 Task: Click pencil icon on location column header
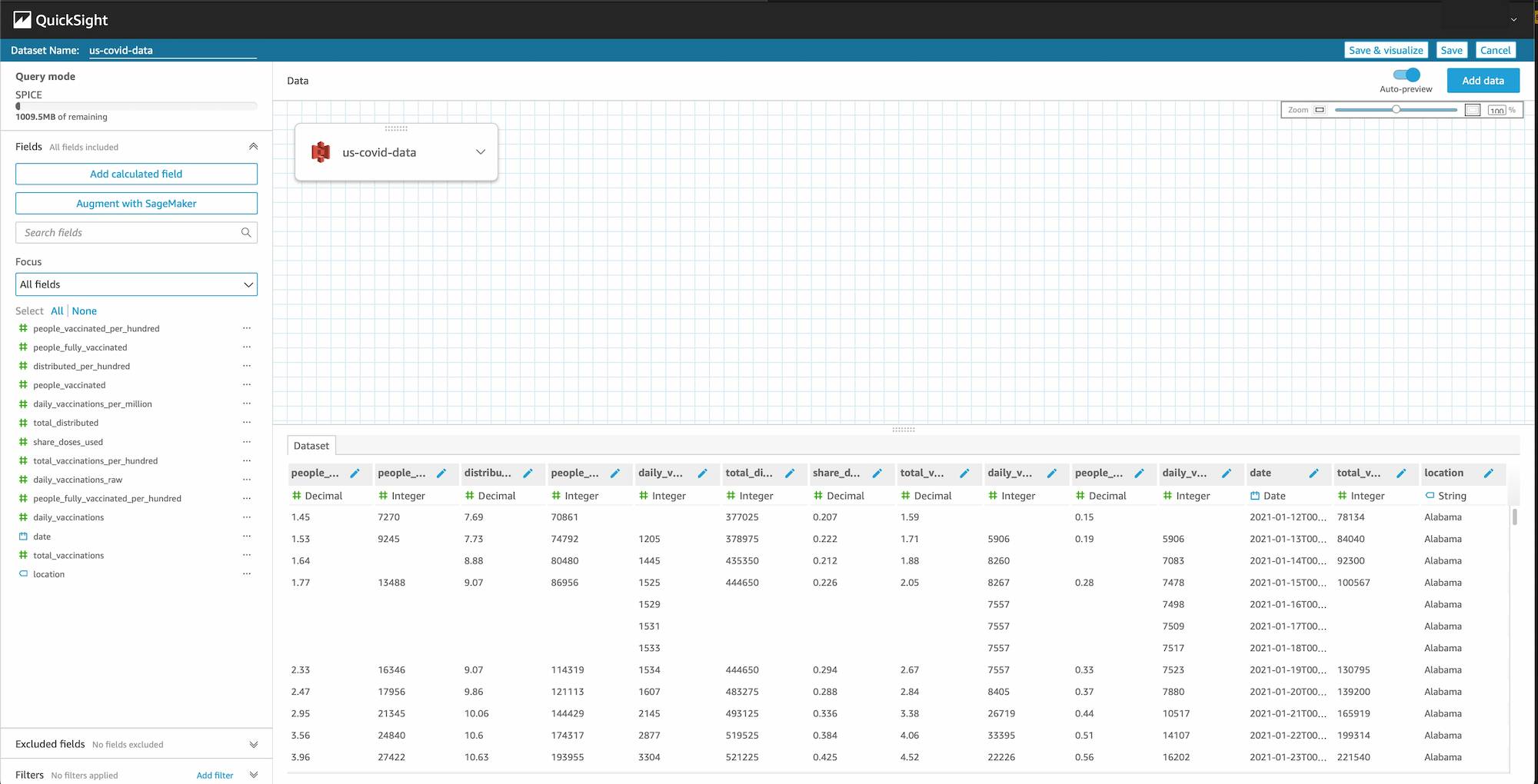[1488, 473]
